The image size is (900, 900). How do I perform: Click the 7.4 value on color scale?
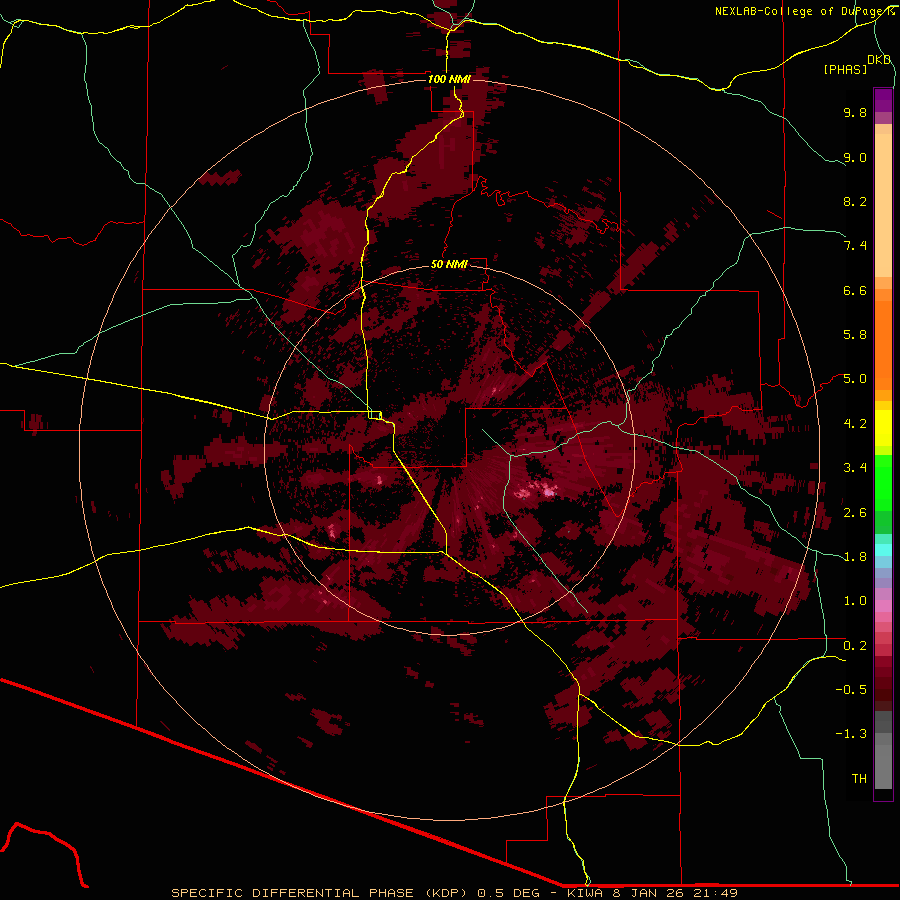pos(855,246)
